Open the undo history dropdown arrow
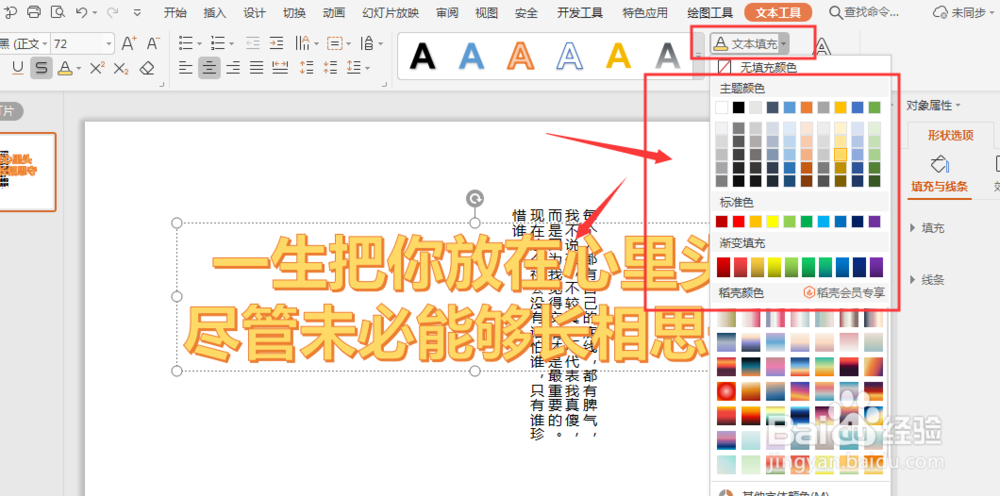The width and height of the screenshot is (1000, 496). 95,13
